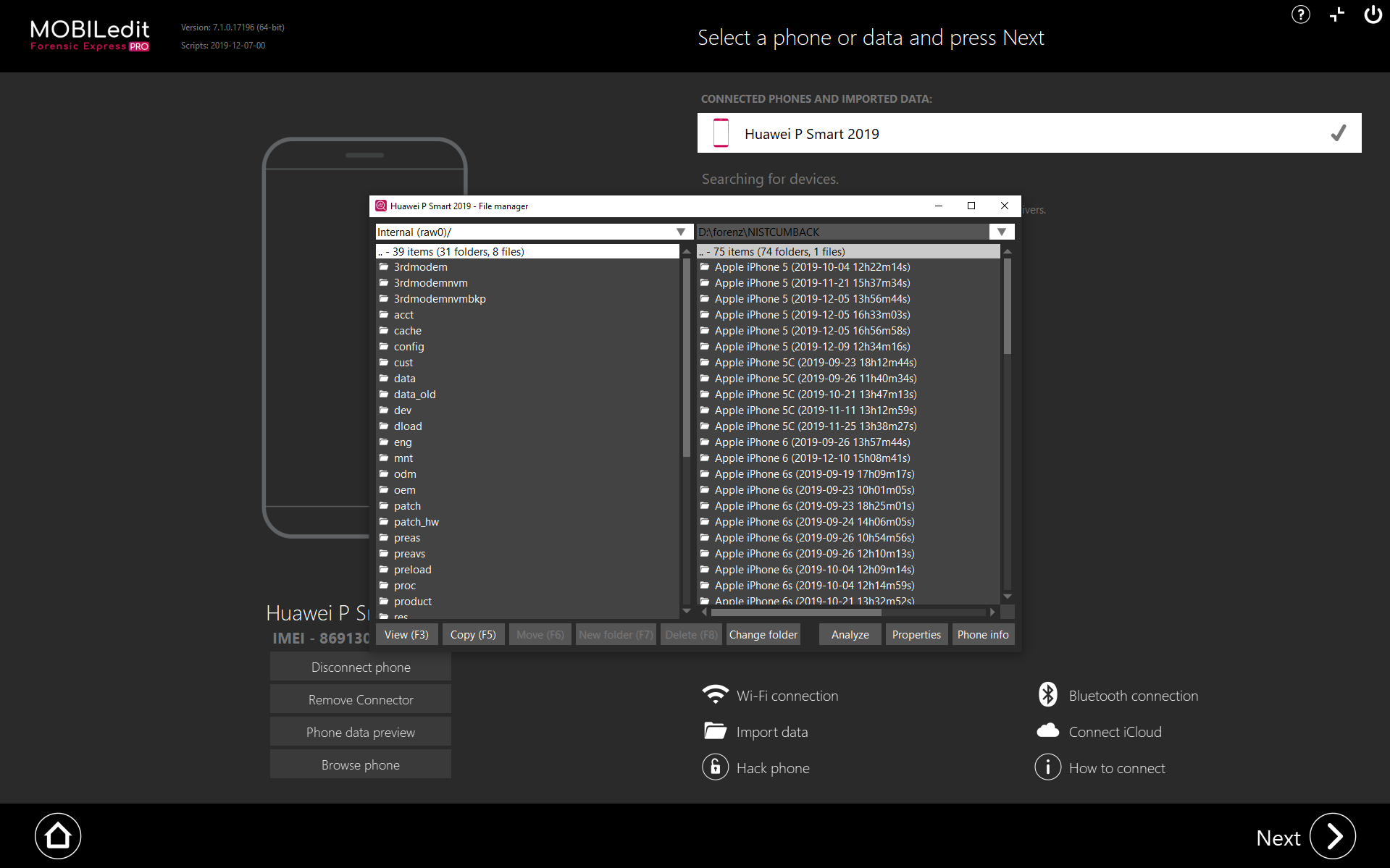The height and width of the screenshot is (868, 1390).
Task: Click the right pane horizontal scrollbar thumb
Action: [x=796, y=612]
